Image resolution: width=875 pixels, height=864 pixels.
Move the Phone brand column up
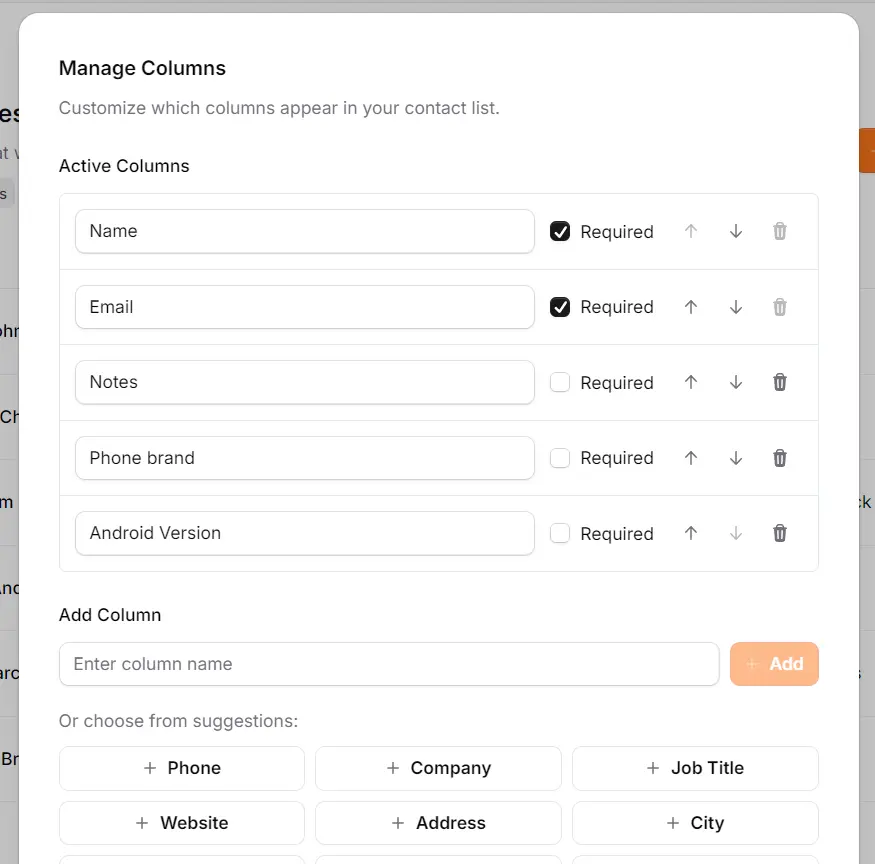690,458
